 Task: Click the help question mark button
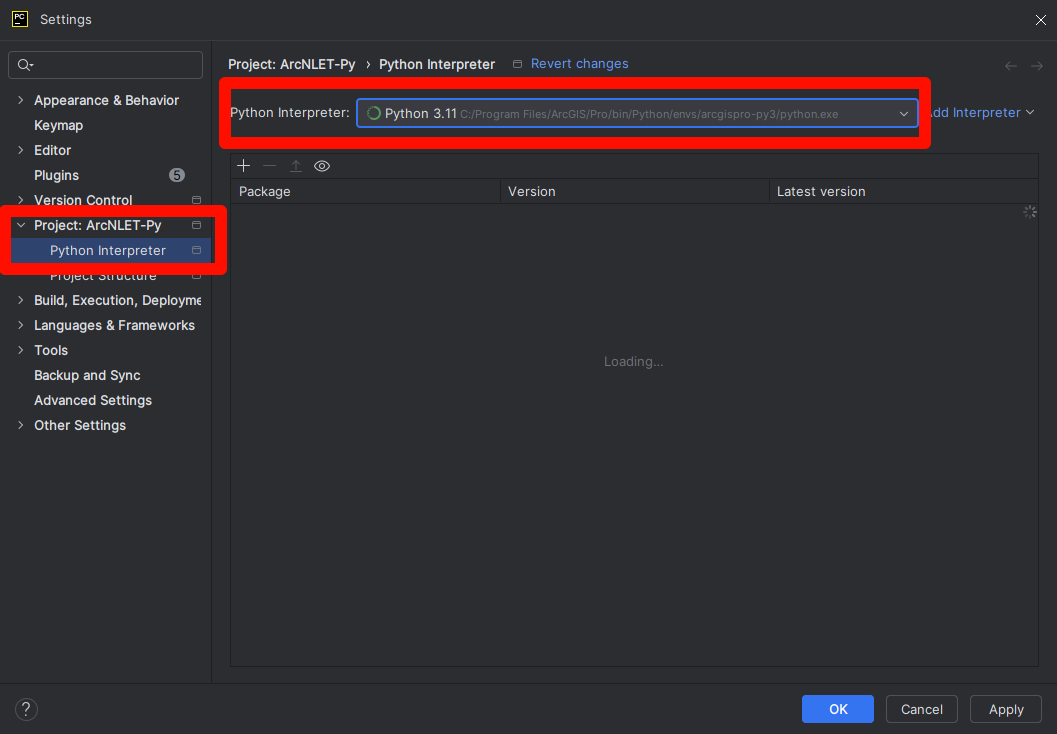(x=26, y=709)
